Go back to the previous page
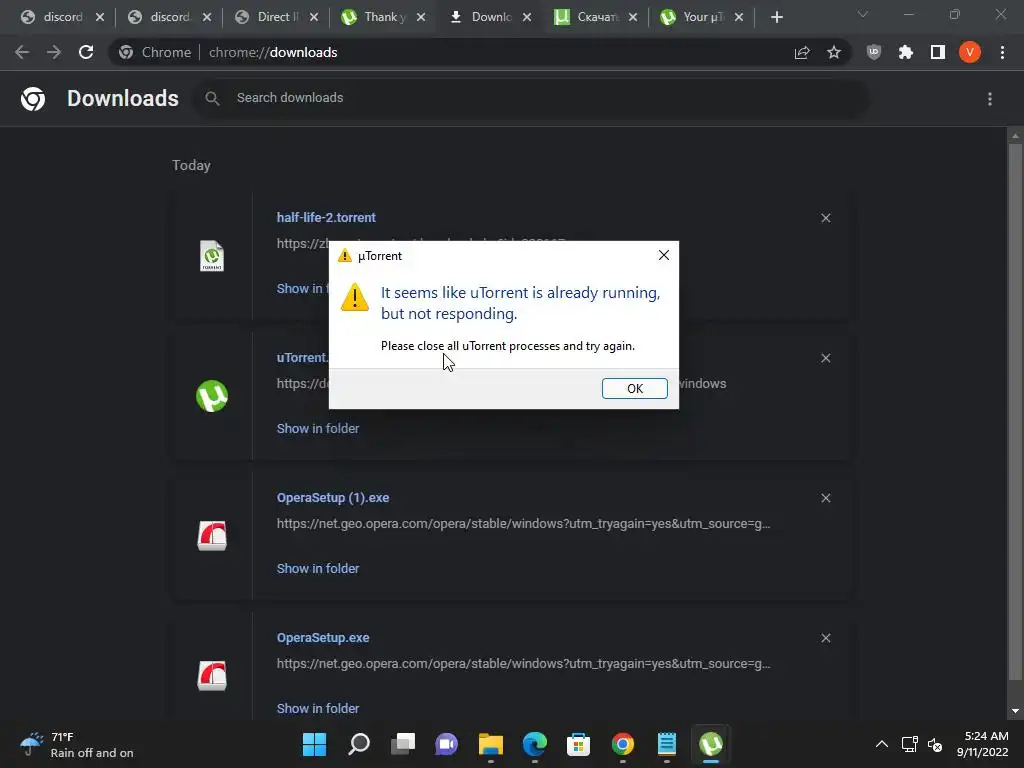This screenshot has height=768, width=1024. (22, 52)
